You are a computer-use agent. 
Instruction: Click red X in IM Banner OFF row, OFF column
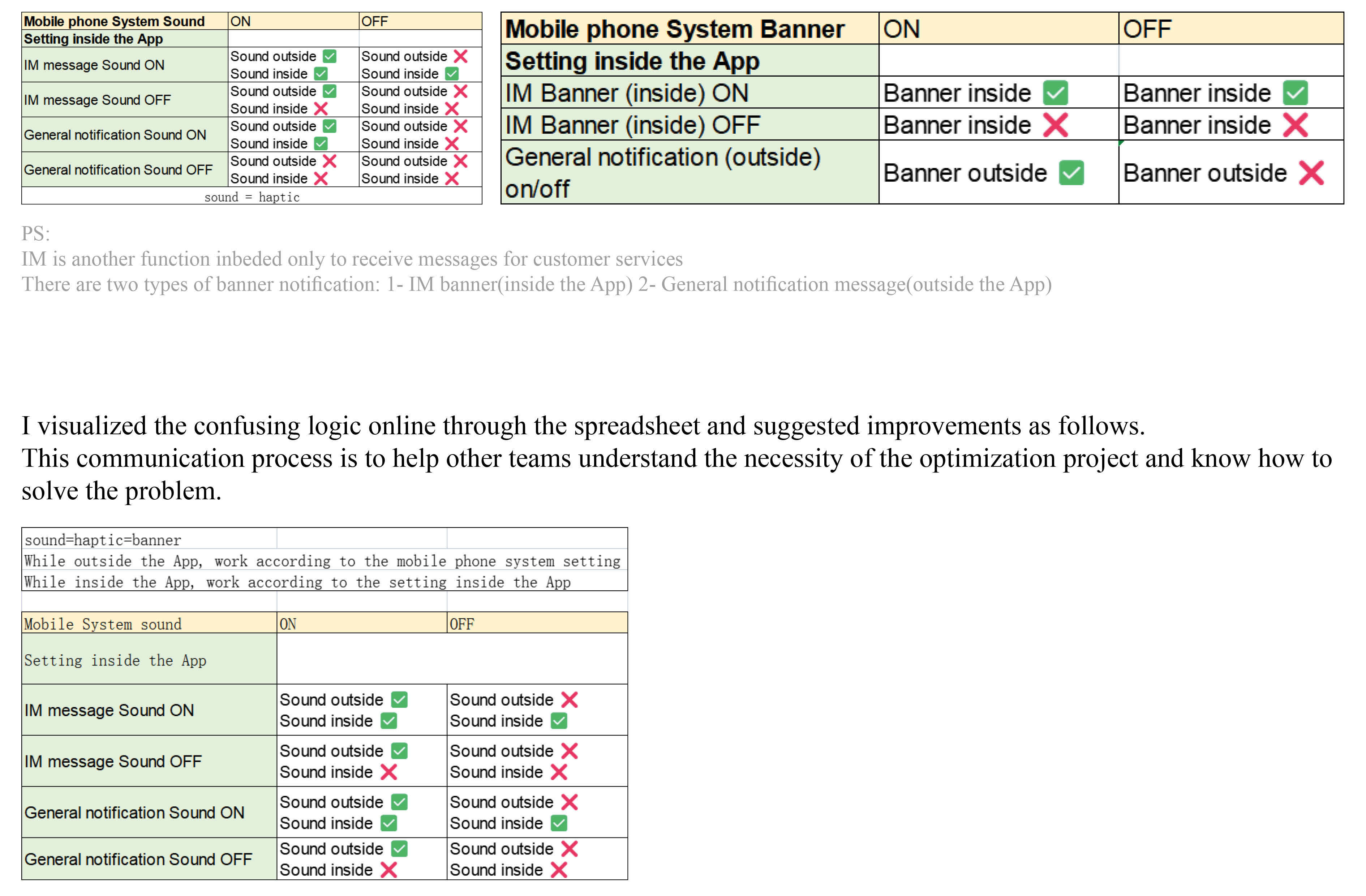point(1295,125)
